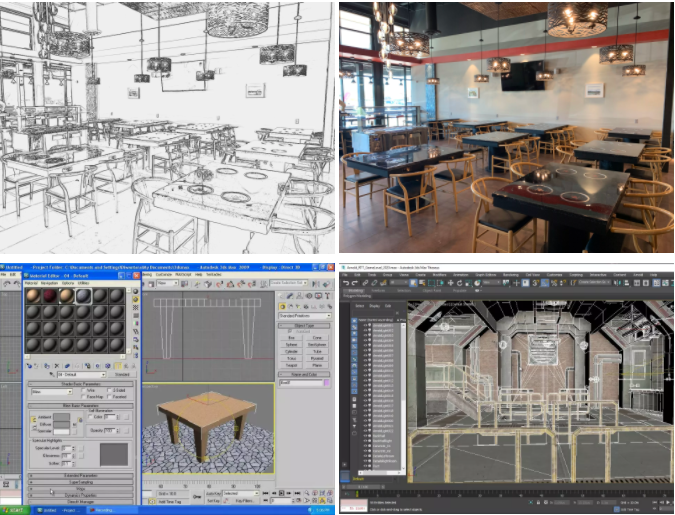Click Select and Rotate icon, dark window
675x515 pixels.
[459, 283]
